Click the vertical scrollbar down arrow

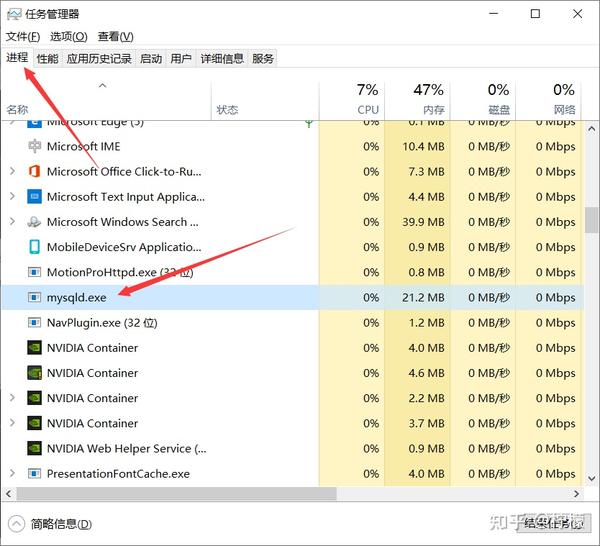tap(592, 478)
